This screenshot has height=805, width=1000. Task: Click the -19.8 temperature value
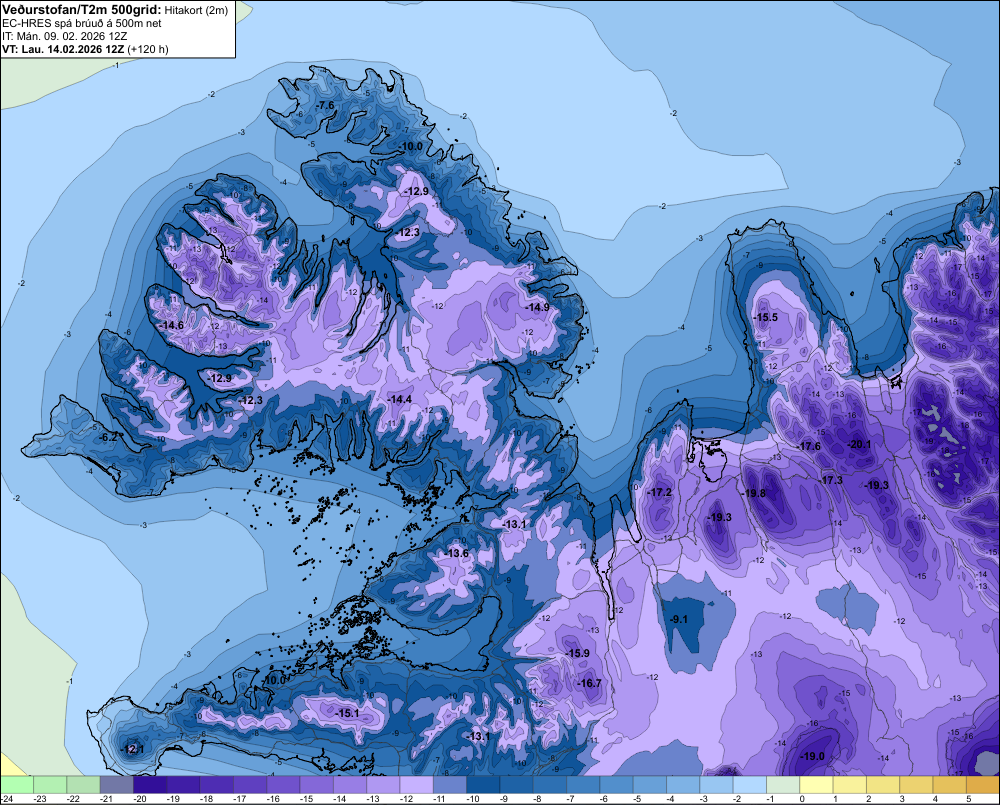[753, 493]
